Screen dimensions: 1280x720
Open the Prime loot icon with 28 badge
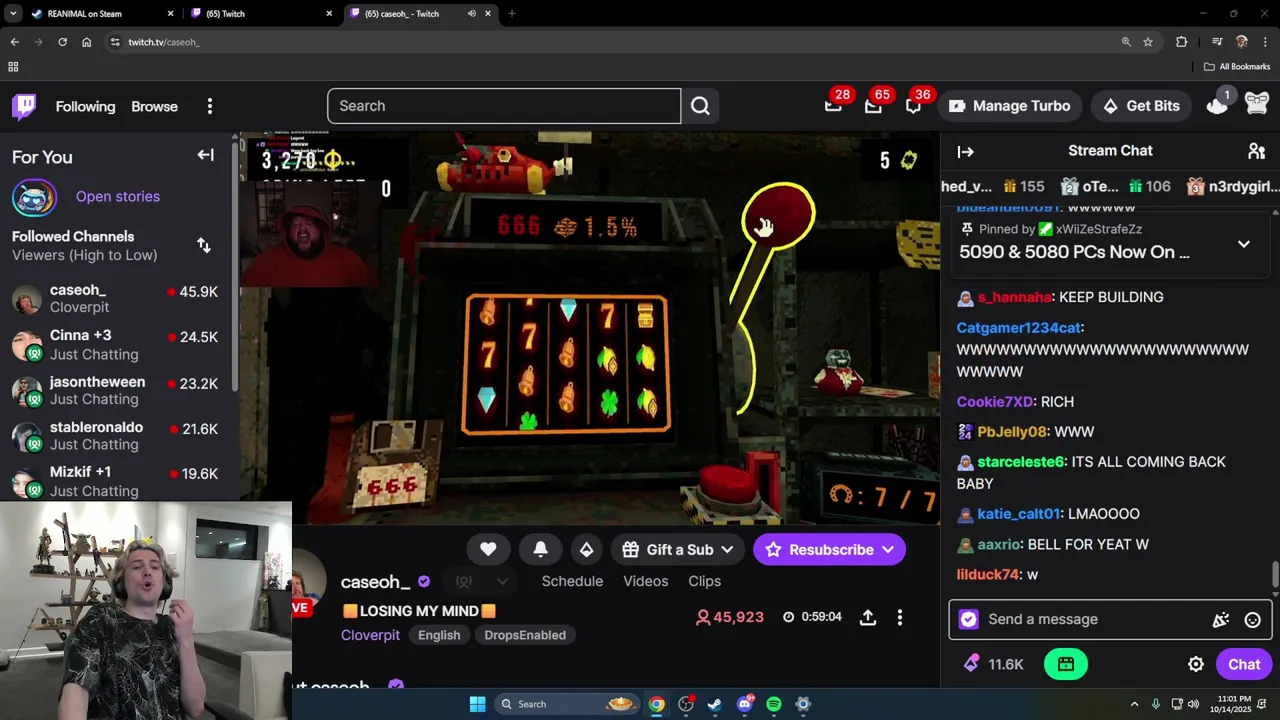coord(833,106)
